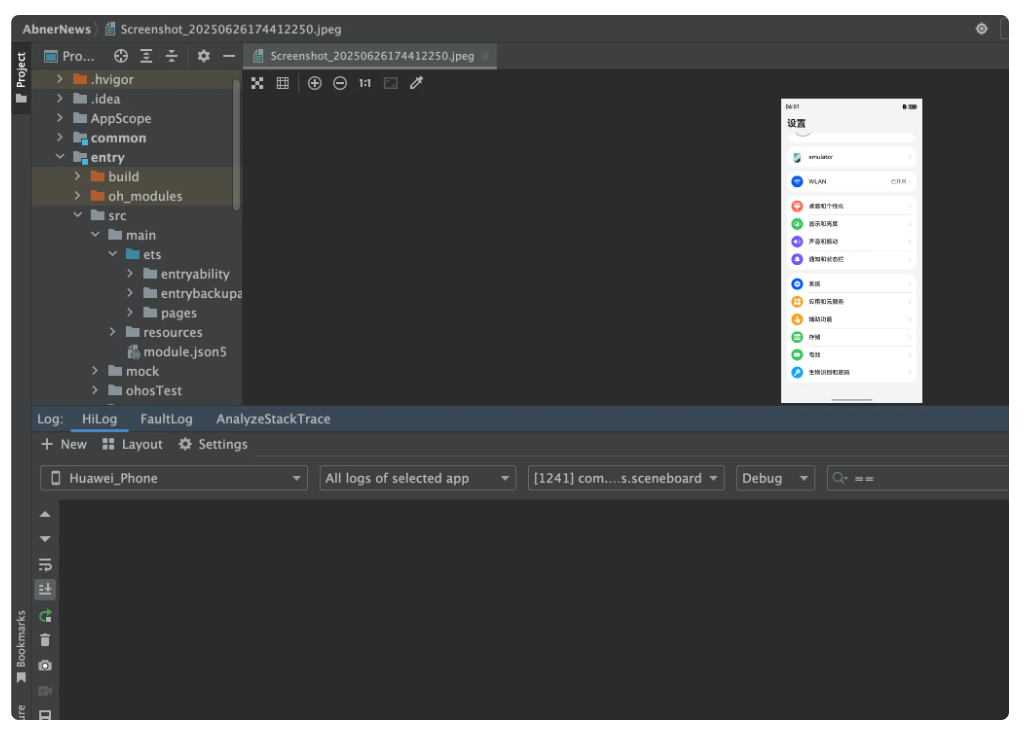1026x736 pixels.
Task: Toggle soft-wrap in log panel
Action: pos(45,564)
